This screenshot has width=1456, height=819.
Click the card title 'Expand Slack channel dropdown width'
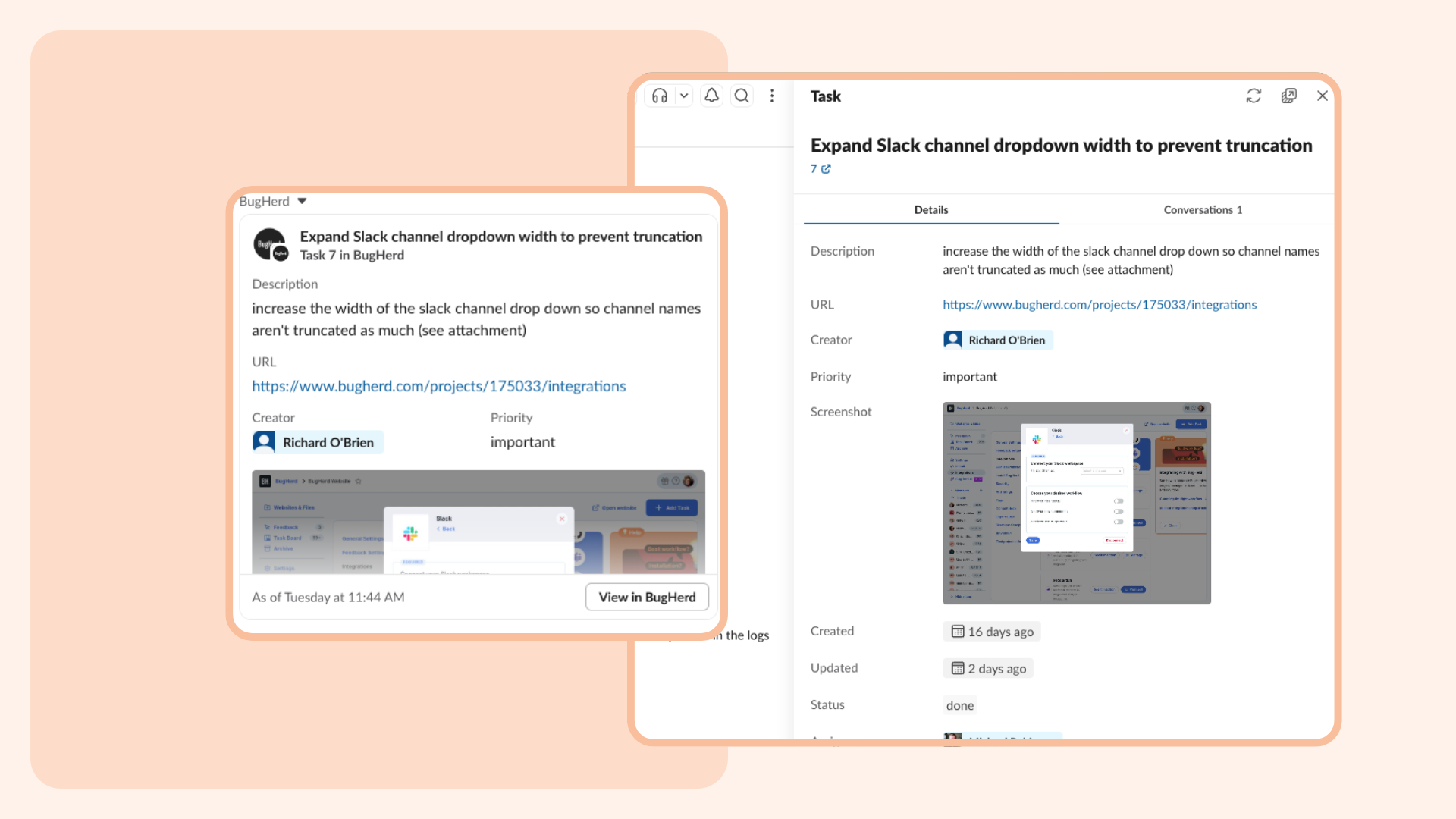pyautogui.click(x=501, y=237)
